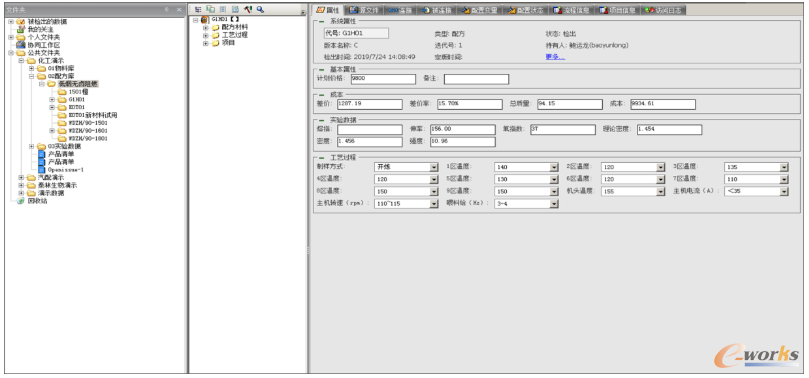Expand the 配方材料 node in structure tree

[x=206, y=27]
